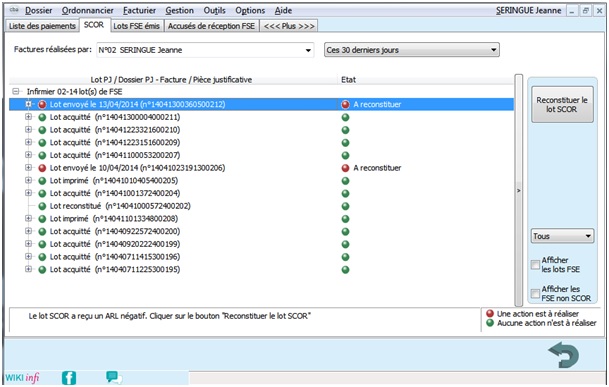The image size is (609, 387).
Task: Expand lot acquitté n°14041223321600210
Action: [x=28, y=130]
